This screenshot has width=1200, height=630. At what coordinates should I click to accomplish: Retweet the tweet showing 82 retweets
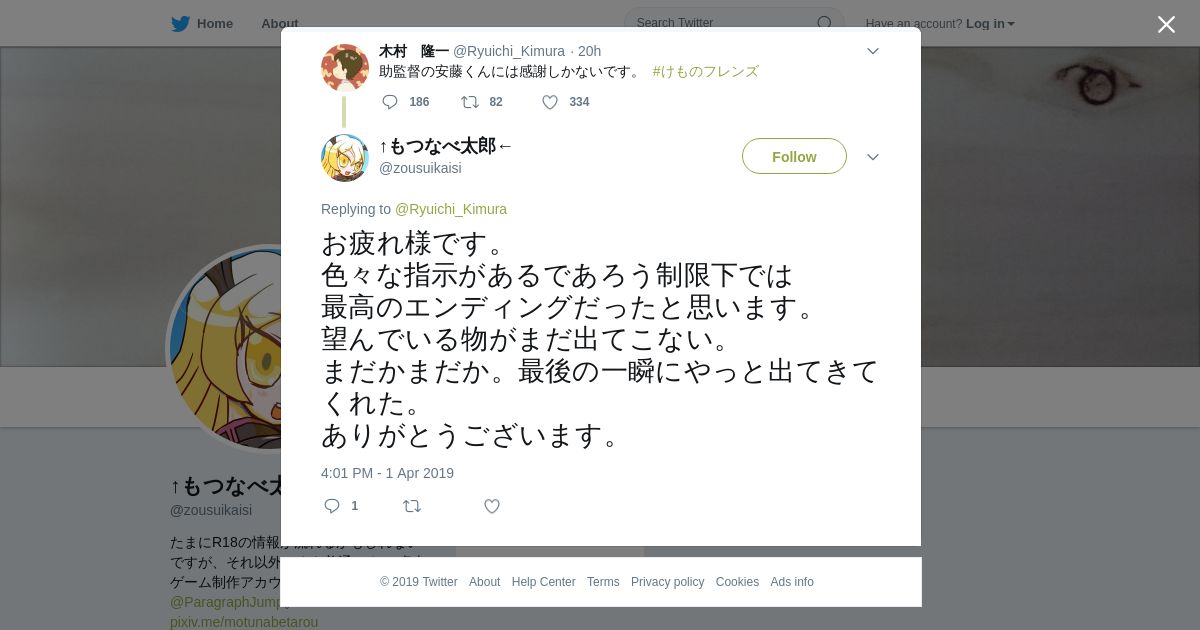[469, 102]
